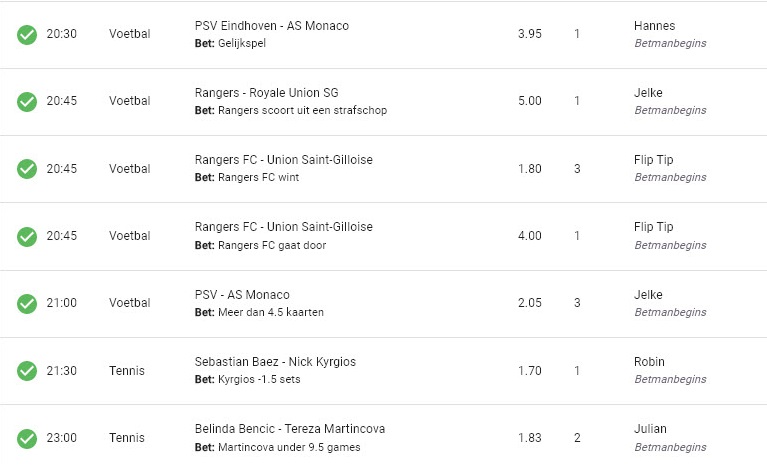767x472 pixels.
Task: Select Sebastian Baez - Nick Kyrgios match
Action: (x=275, y=362)
